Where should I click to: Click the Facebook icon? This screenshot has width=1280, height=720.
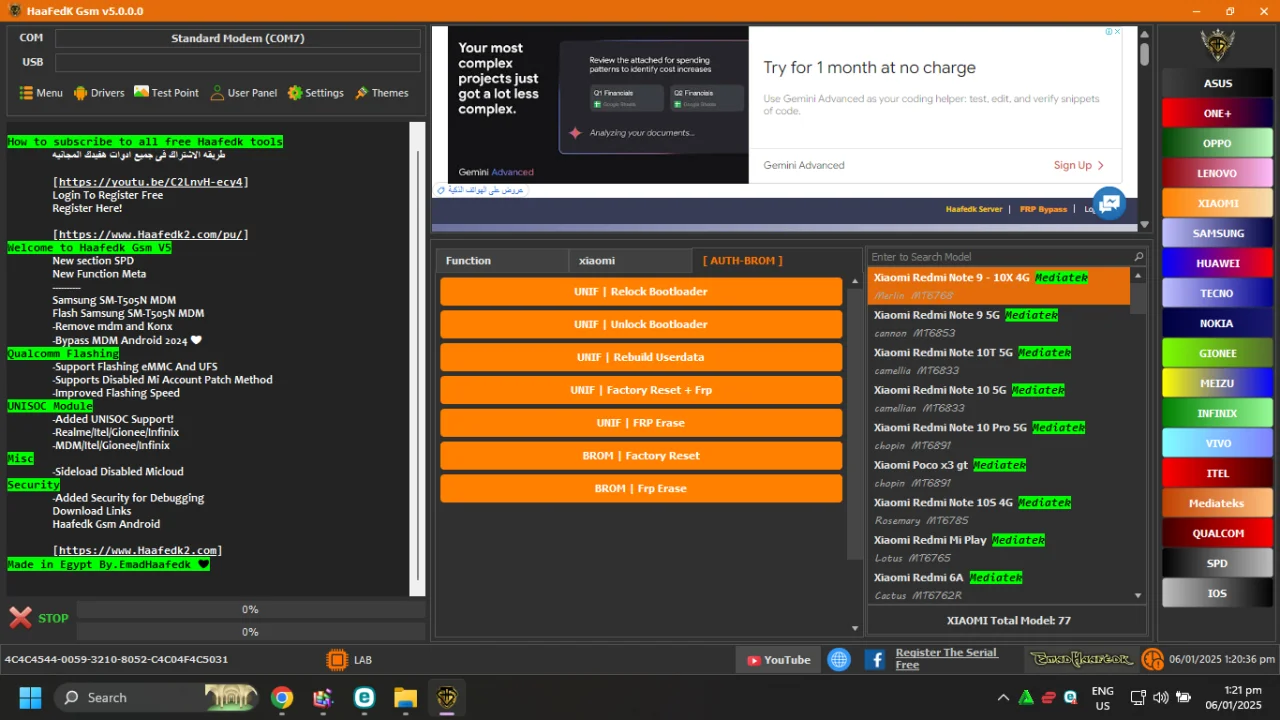click(874, 660)
